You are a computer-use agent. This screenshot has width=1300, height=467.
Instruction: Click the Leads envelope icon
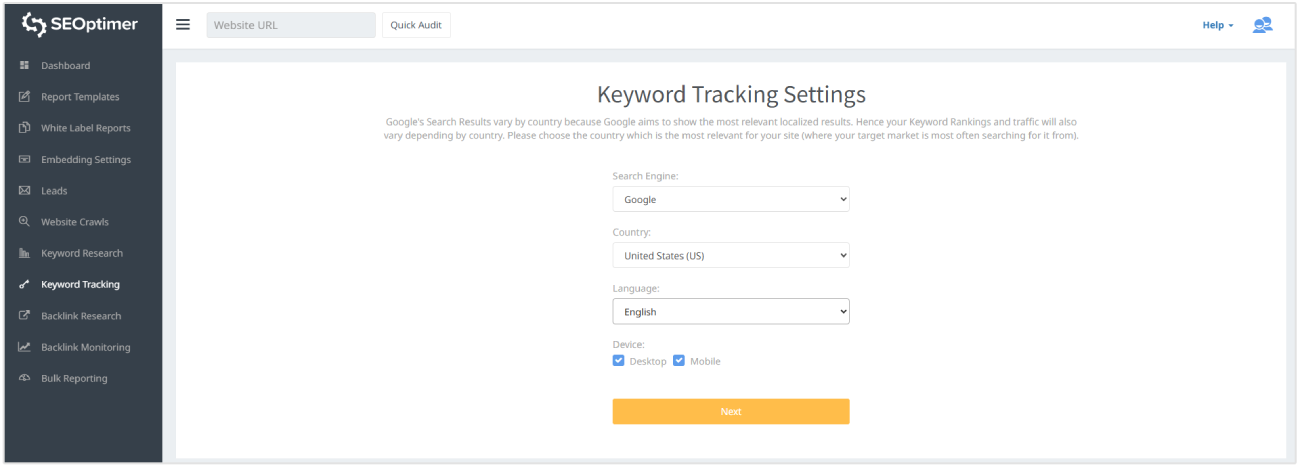click(24, 191)
